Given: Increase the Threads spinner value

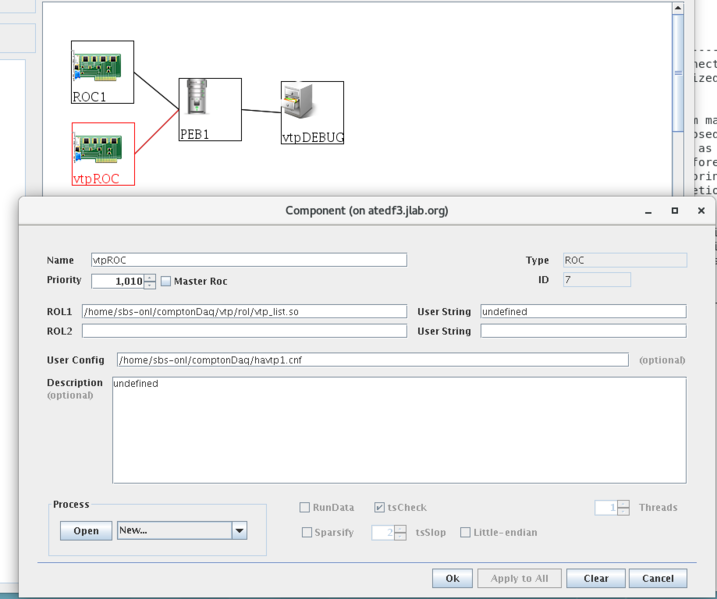Looking at the screenshot, I should pyautogui.click(x=623, y=504).
